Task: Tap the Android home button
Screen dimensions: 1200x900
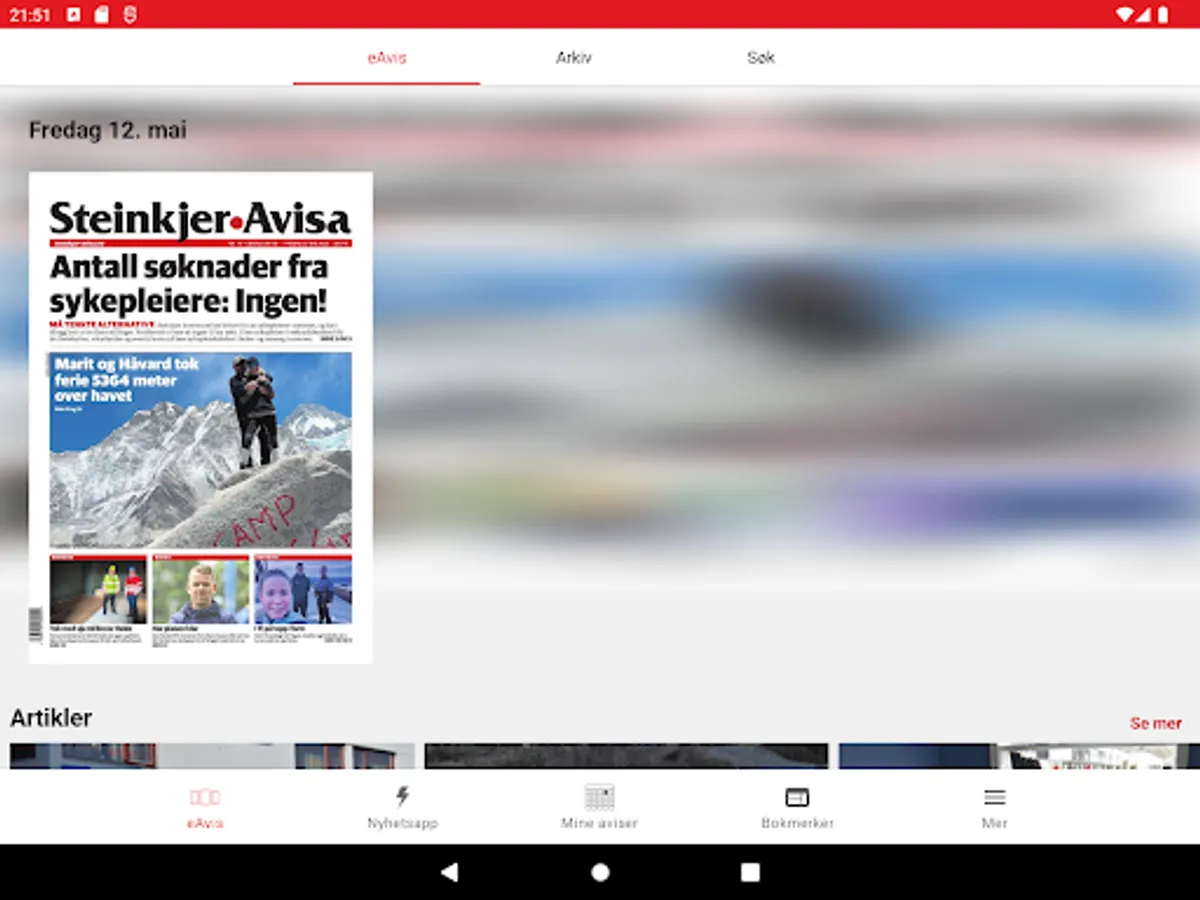Action: (600, 872)
